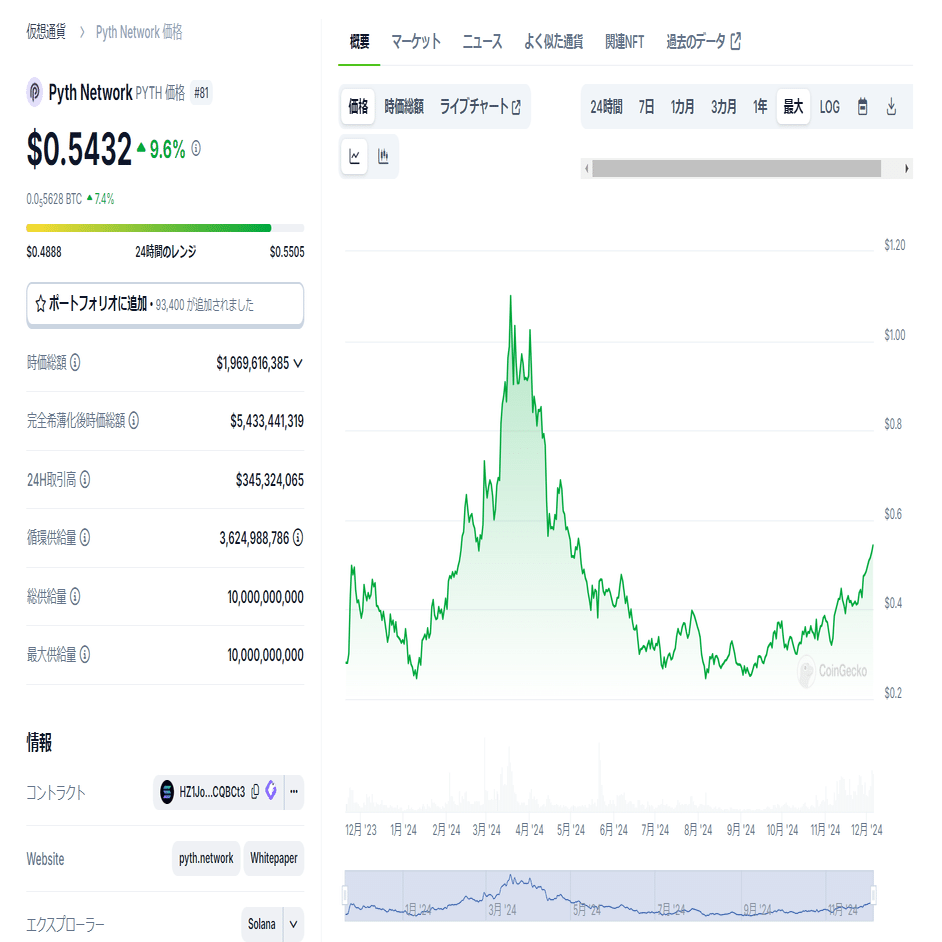The height and width of the screenshot is (942, 942).
Task: Set chart range to 1年
Action: pos(760,107)
